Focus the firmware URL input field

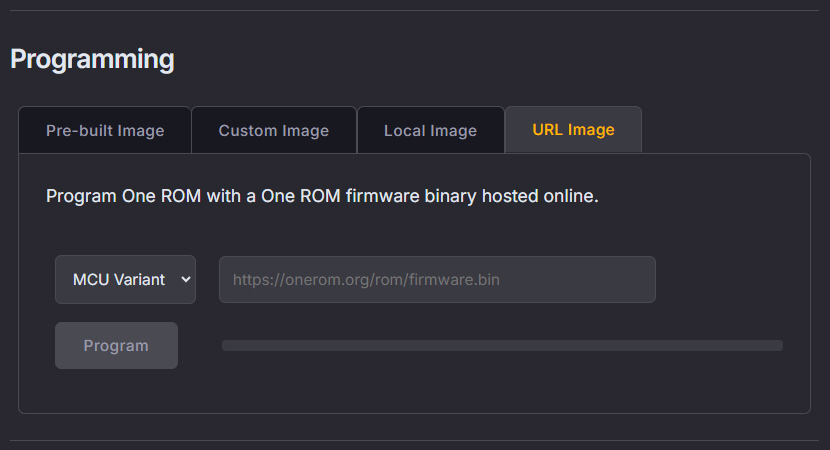point(437,280)
